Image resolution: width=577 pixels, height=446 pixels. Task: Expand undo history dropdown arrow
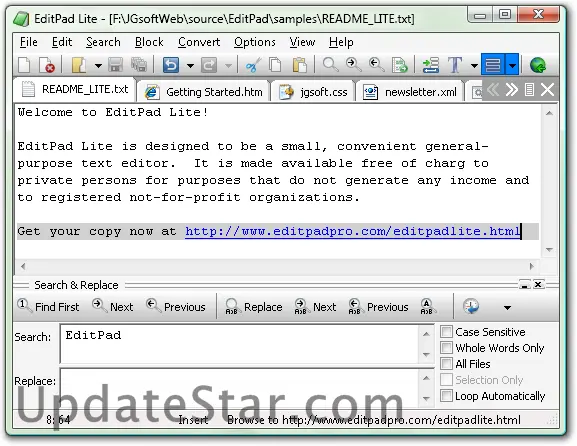point(190,66)
